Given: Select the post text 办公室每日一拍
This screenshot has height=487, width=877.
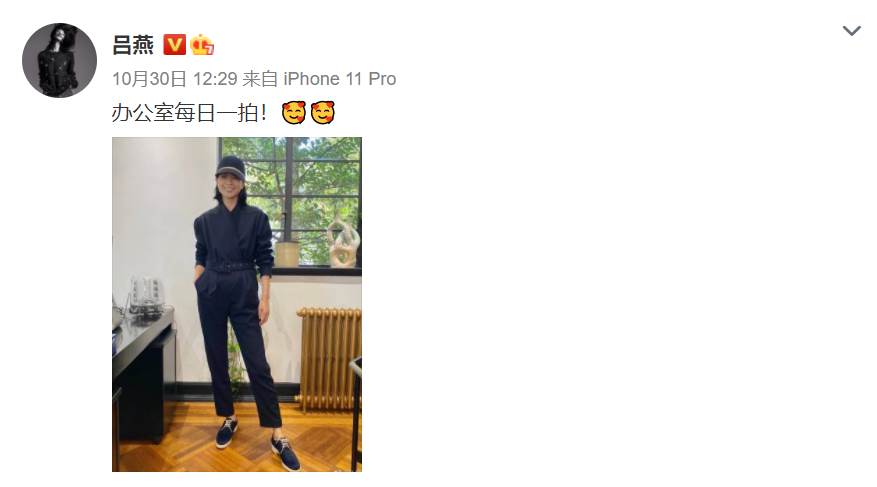Looking at the screenshot, I should pos(189,113).
